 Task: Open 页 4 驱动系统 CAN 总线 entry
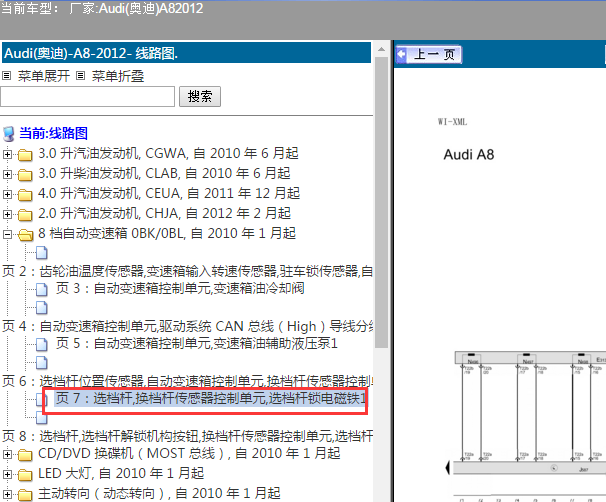[x=187, y=326]
